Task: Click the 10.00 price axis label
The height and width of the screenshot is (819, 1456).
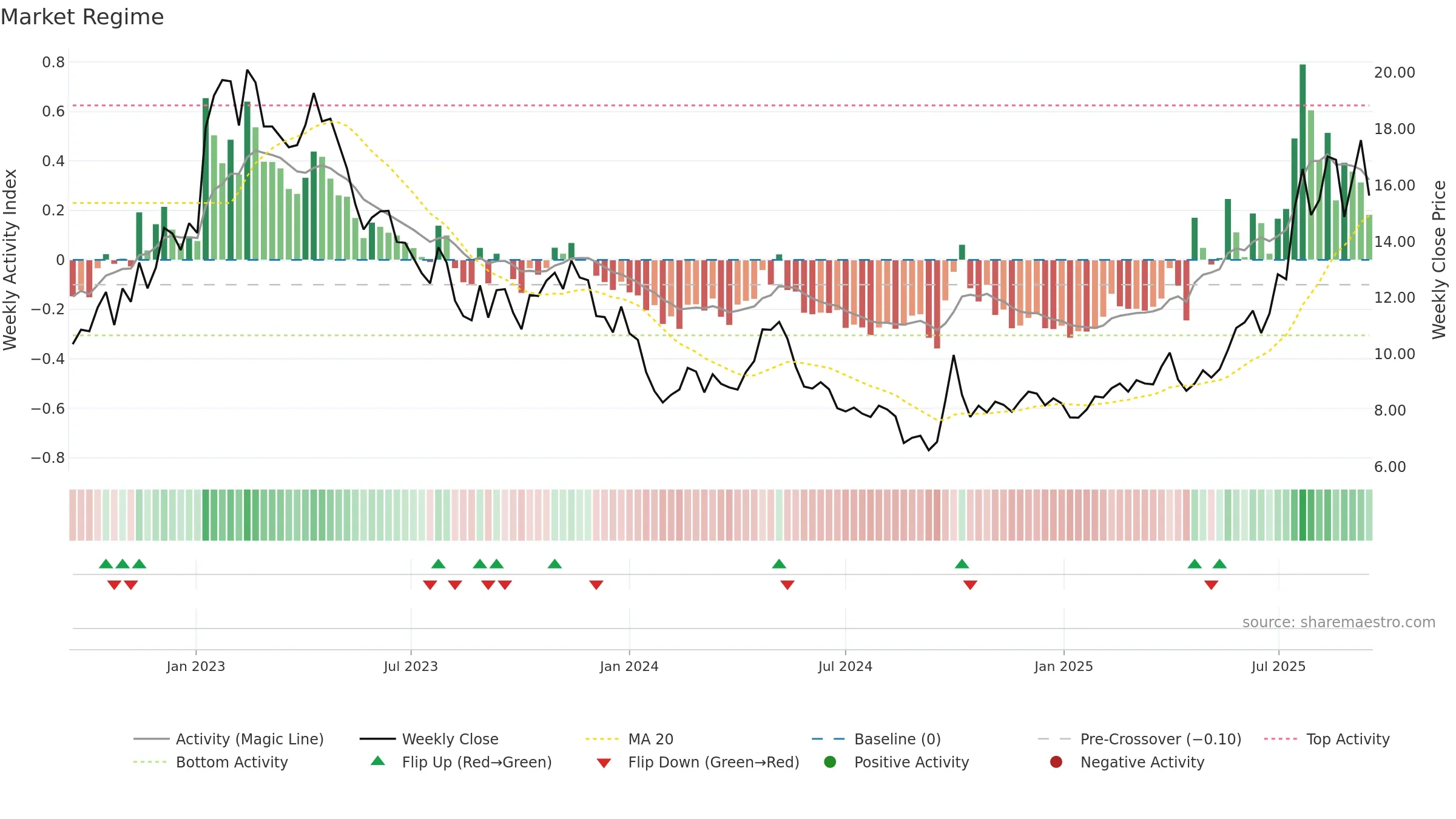Action: click(x=1395, y=354)
